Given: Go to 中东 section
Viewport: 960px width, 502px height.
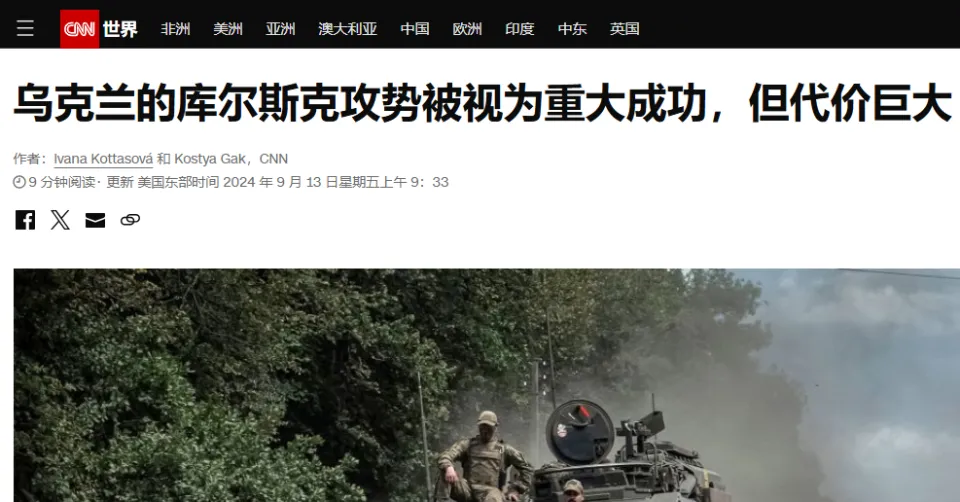Looking at the screenshot, I should (x=572, y=29).
